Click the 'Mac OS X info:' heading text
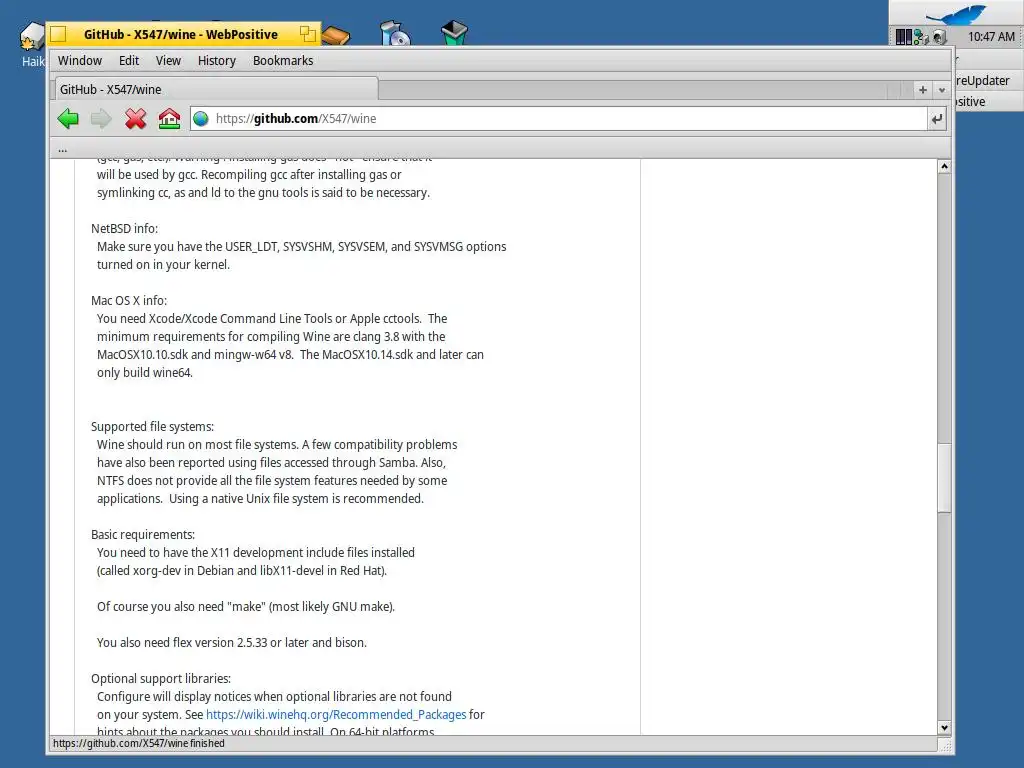Viewport: 1024px width, 768px height. point(129,300)
